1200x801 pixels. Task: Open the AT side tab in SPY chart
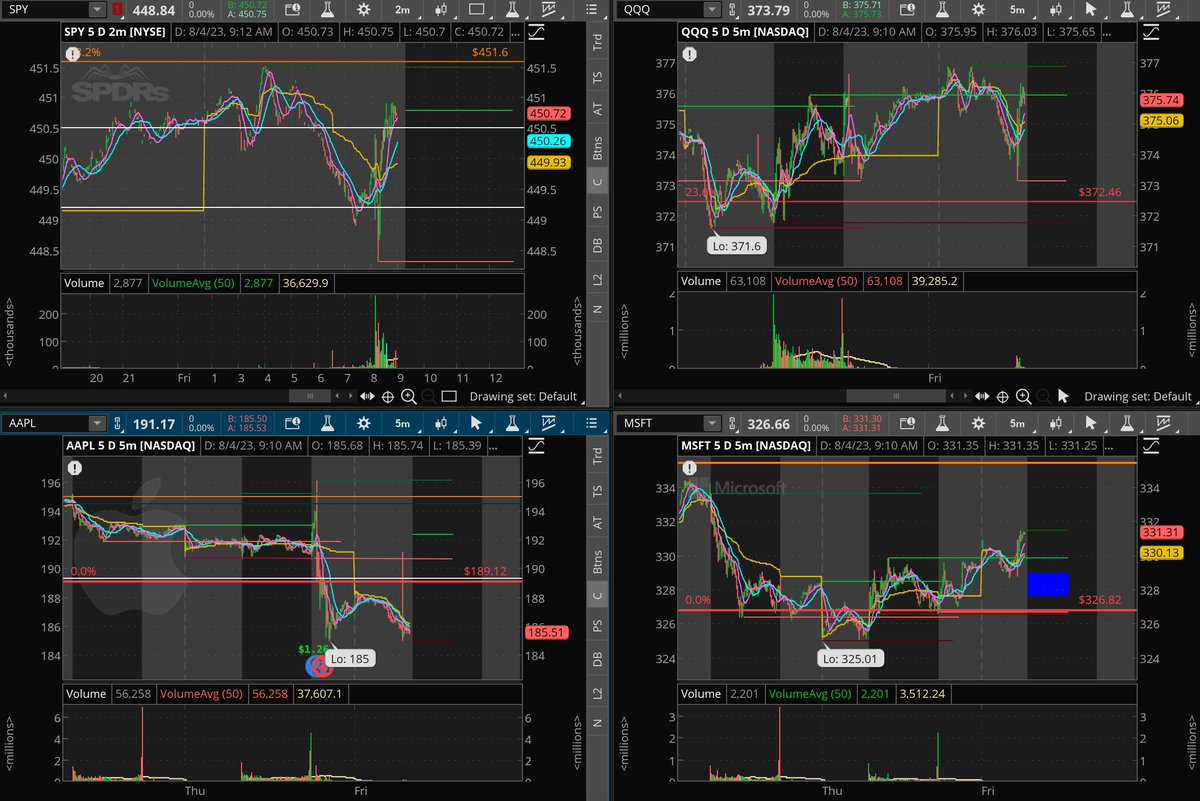pos(598,109)
